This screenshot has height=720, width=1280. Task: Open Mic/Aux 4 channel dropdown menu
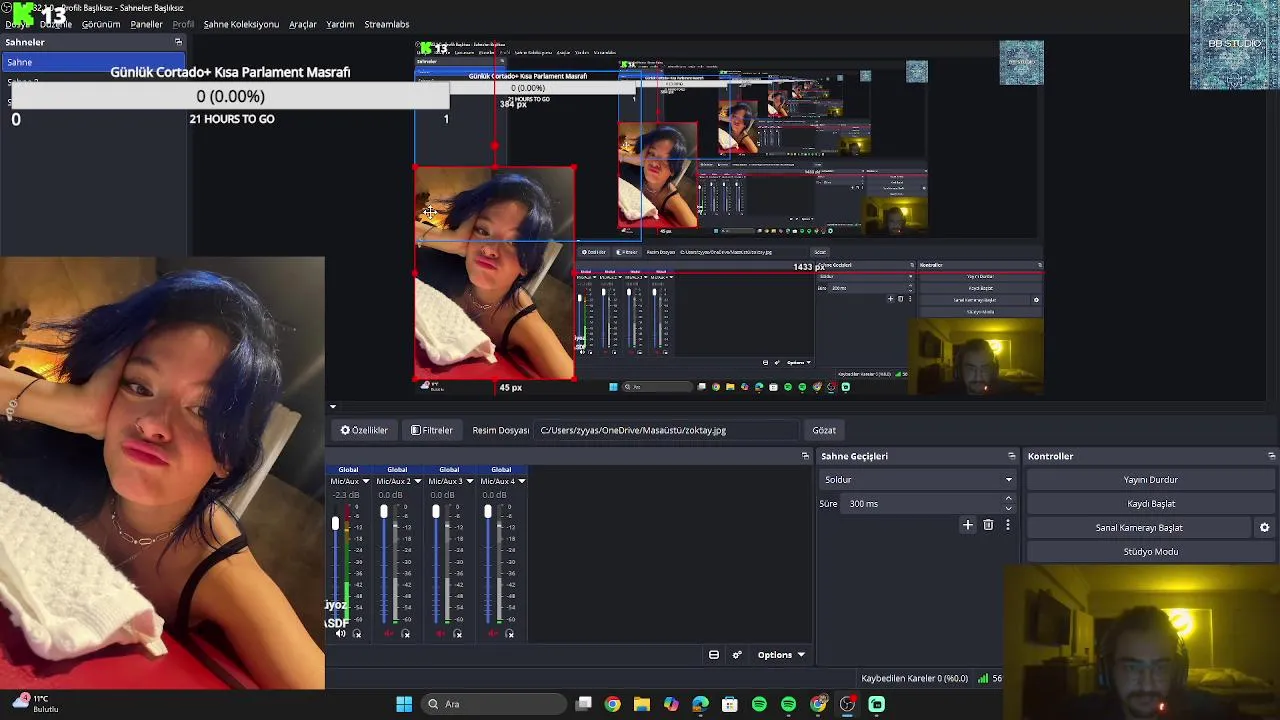(x=521, y=481)
